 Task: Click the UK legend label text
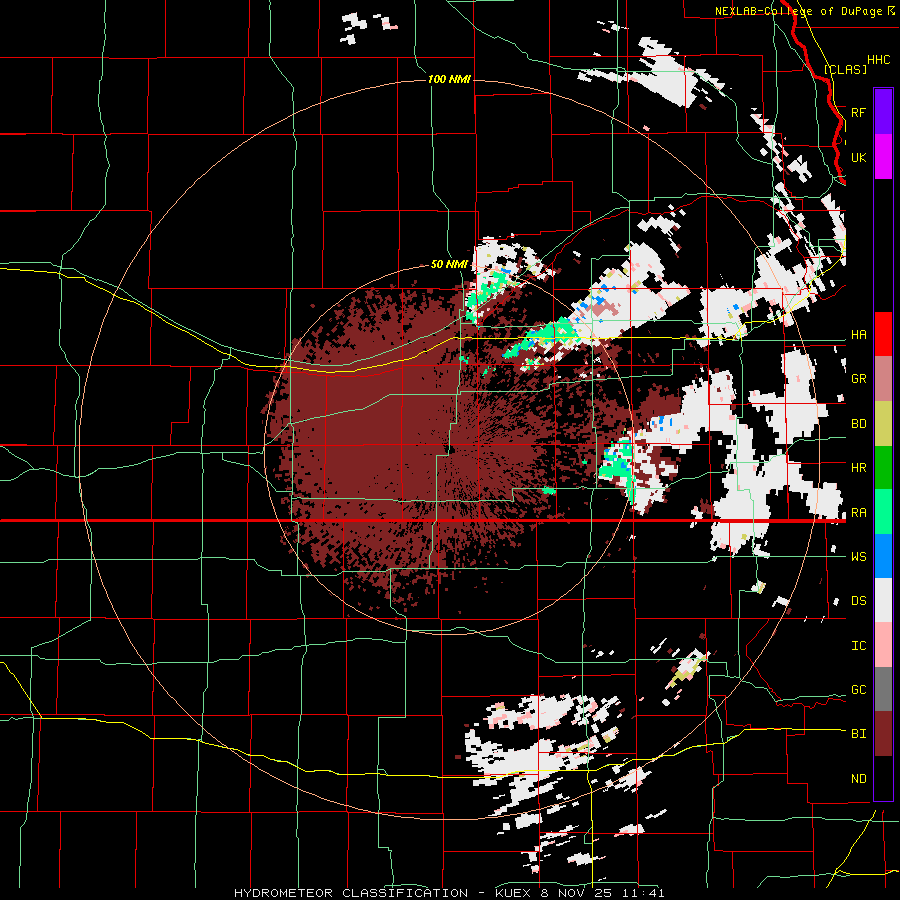click(x=858, y=157)
